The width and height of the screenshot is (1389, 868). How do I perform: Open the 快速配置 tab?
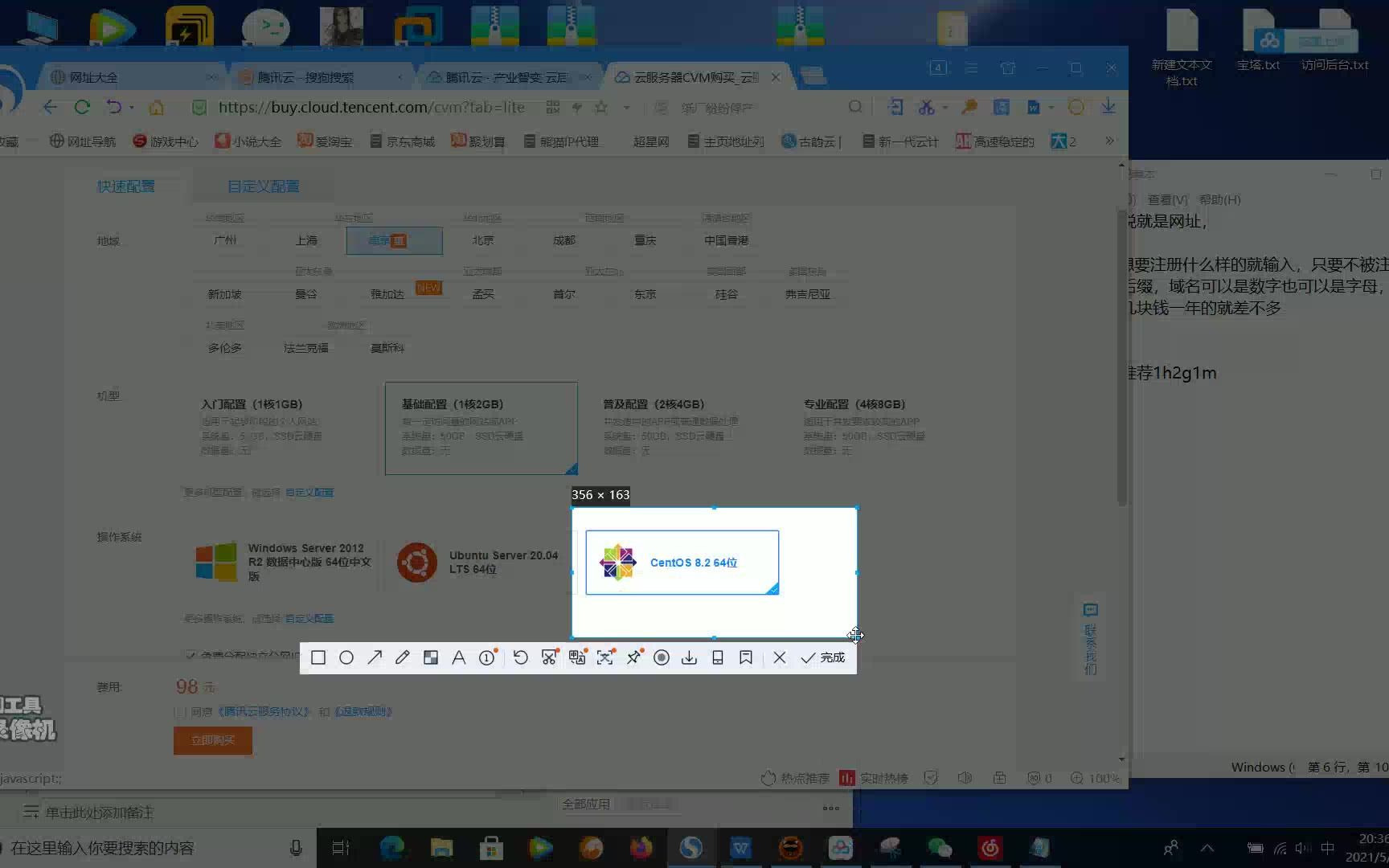click(126, 186)
